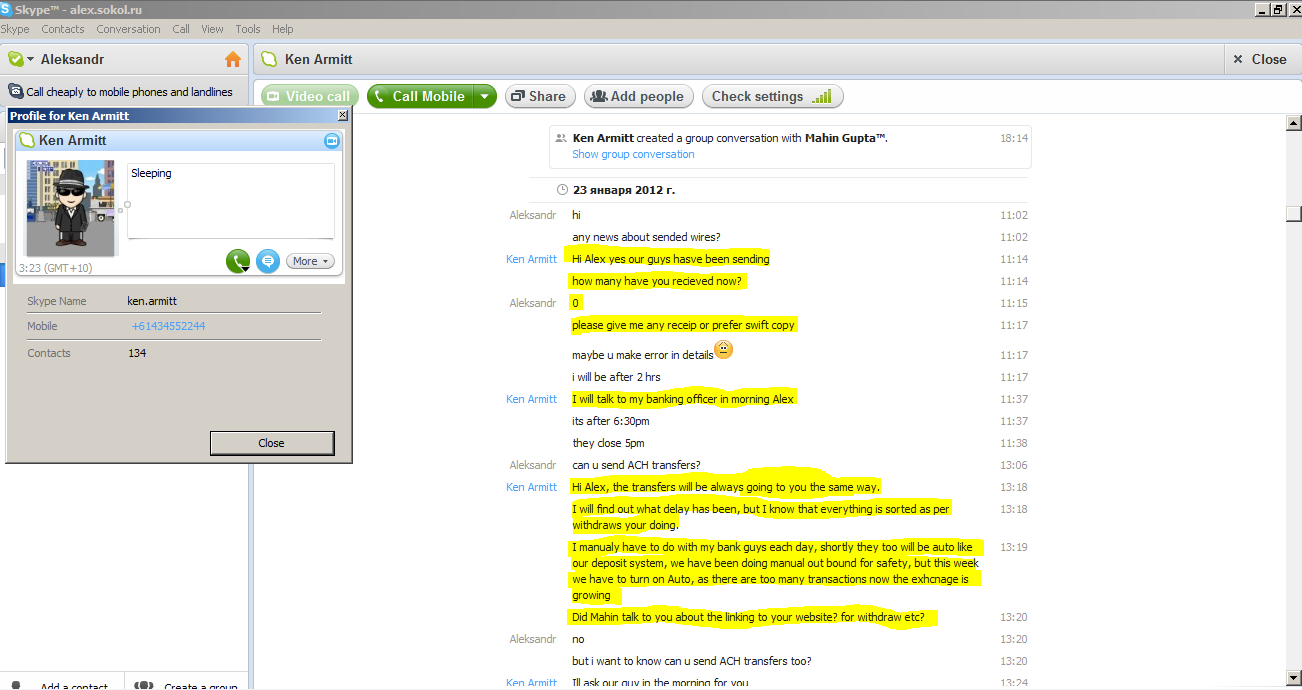The height and width of the screenshot is (690, 1302).
Task: Click the chat scrollbar up arrow
Action: 1293,123
